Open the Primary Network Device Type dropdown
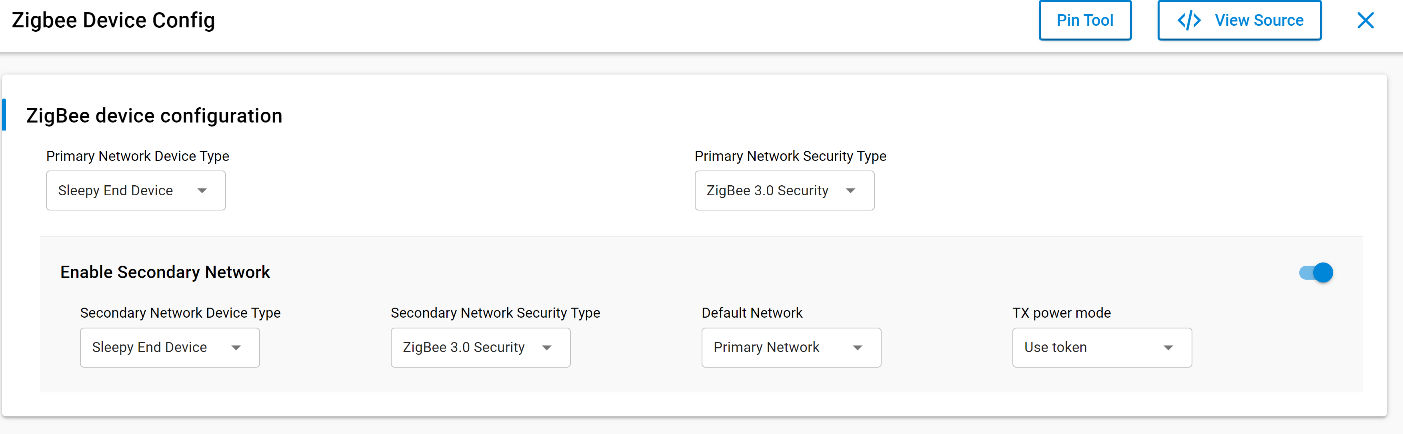1403x434 pixels. tap(136, 190)
